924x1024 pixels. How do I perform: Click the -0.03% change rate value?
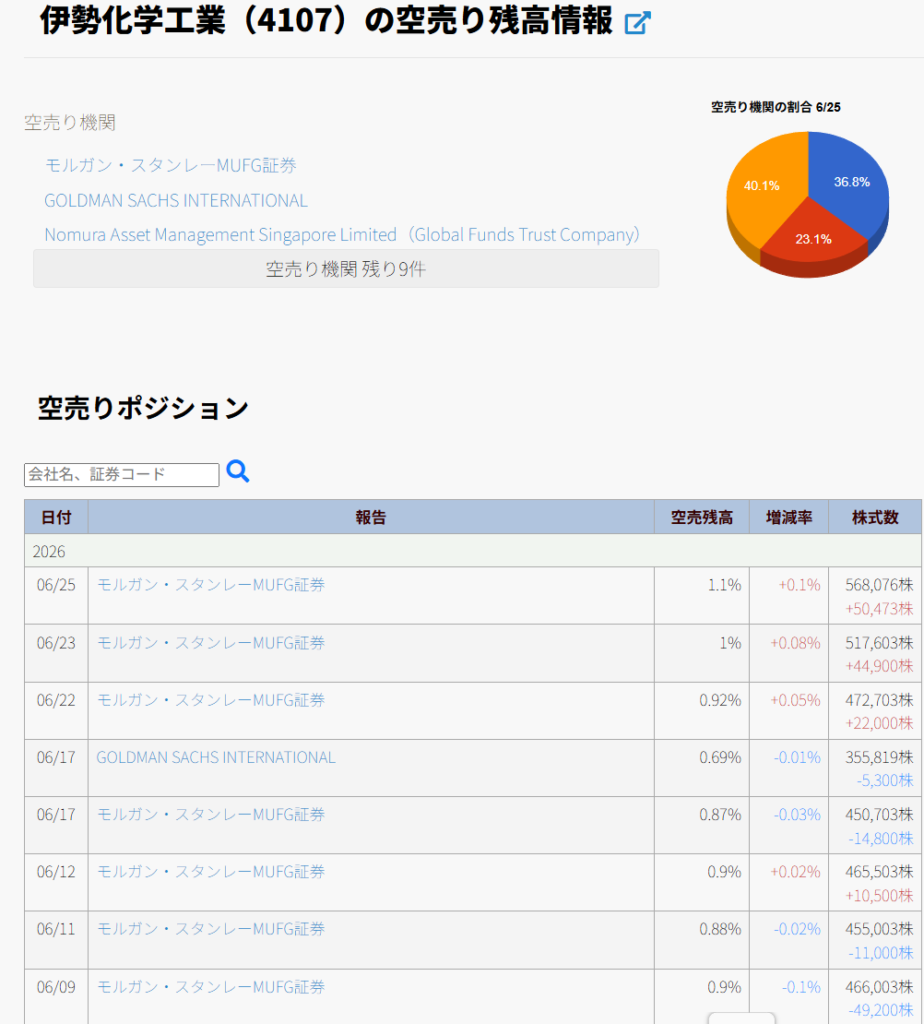[797, 814]
